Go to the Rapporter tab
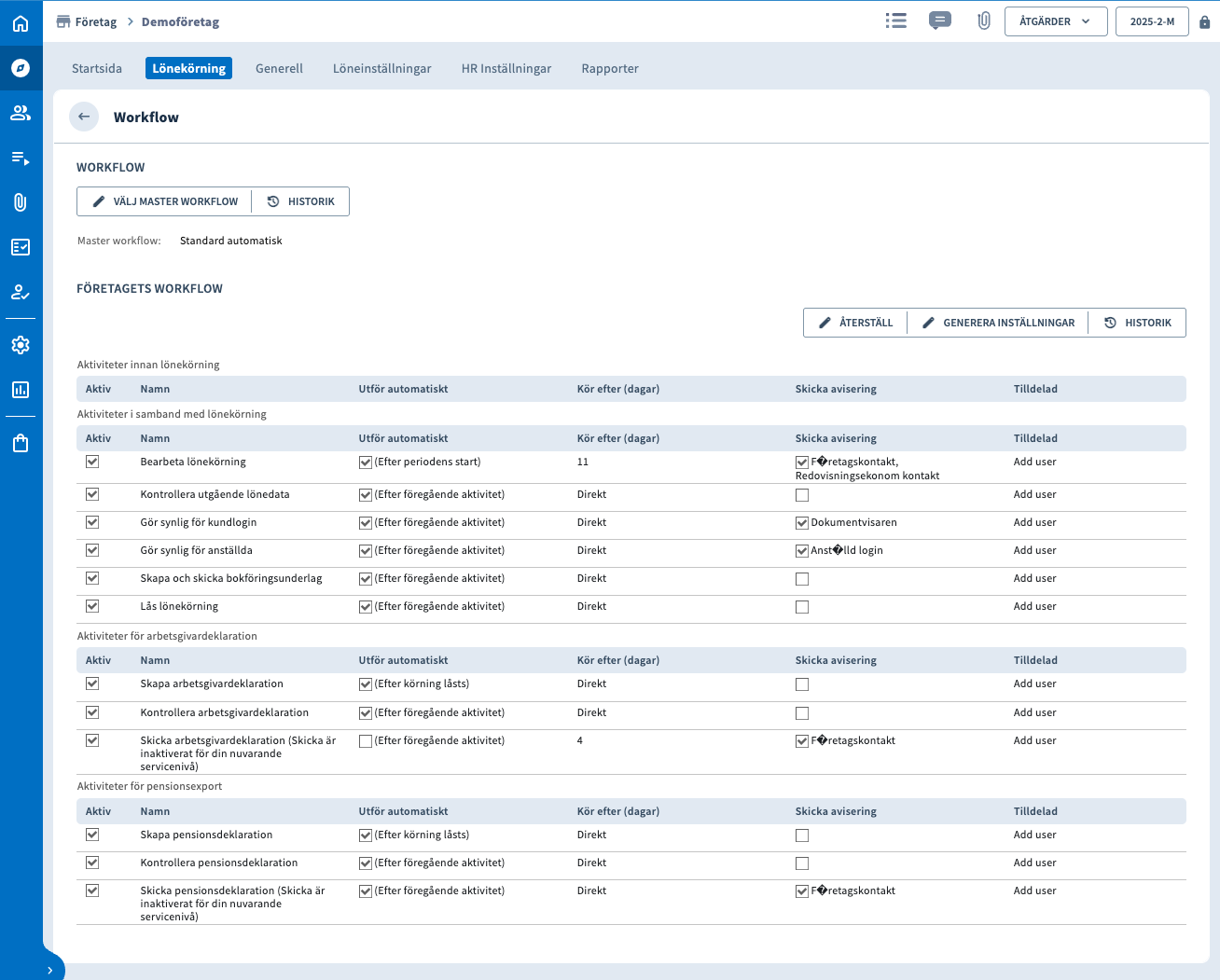This screenshot has height=980, width=1220. (x=609, y=68)
